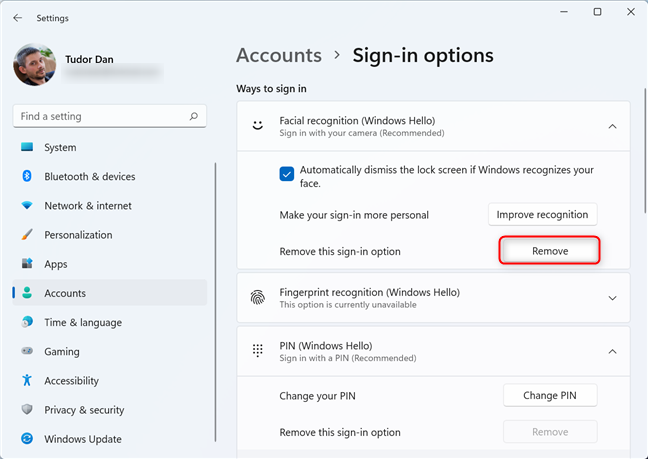This screenshot has width=648, height=459.
Task: Click the fingerprint icon
Action: point(258,297)
